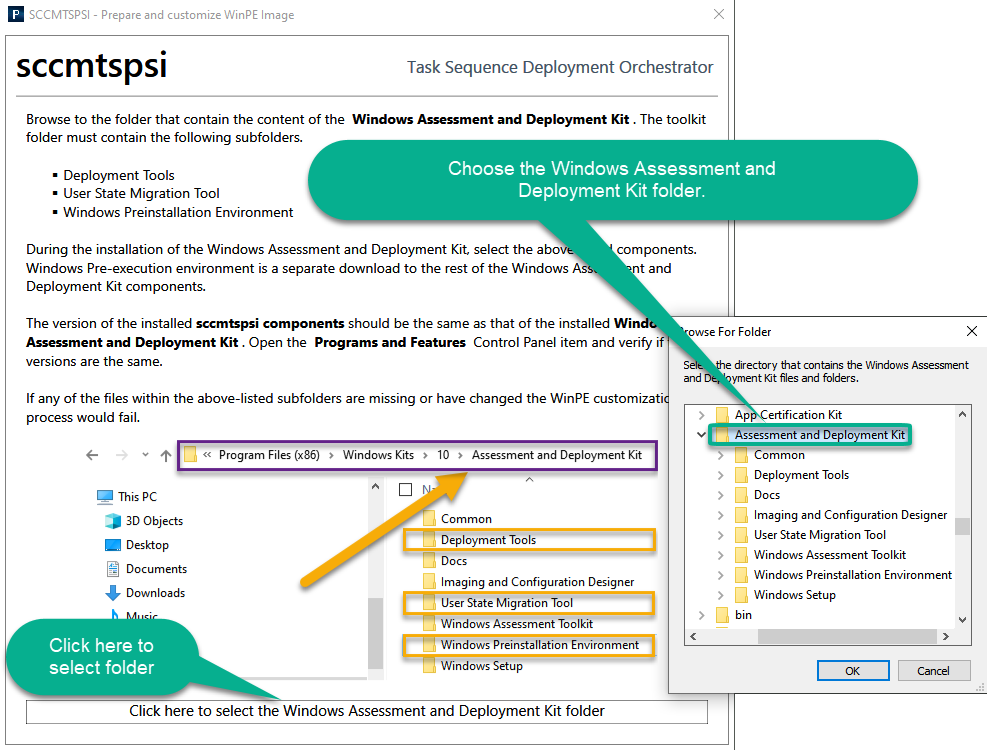Click the Common folder icon in dialog tree

[741, 455]
